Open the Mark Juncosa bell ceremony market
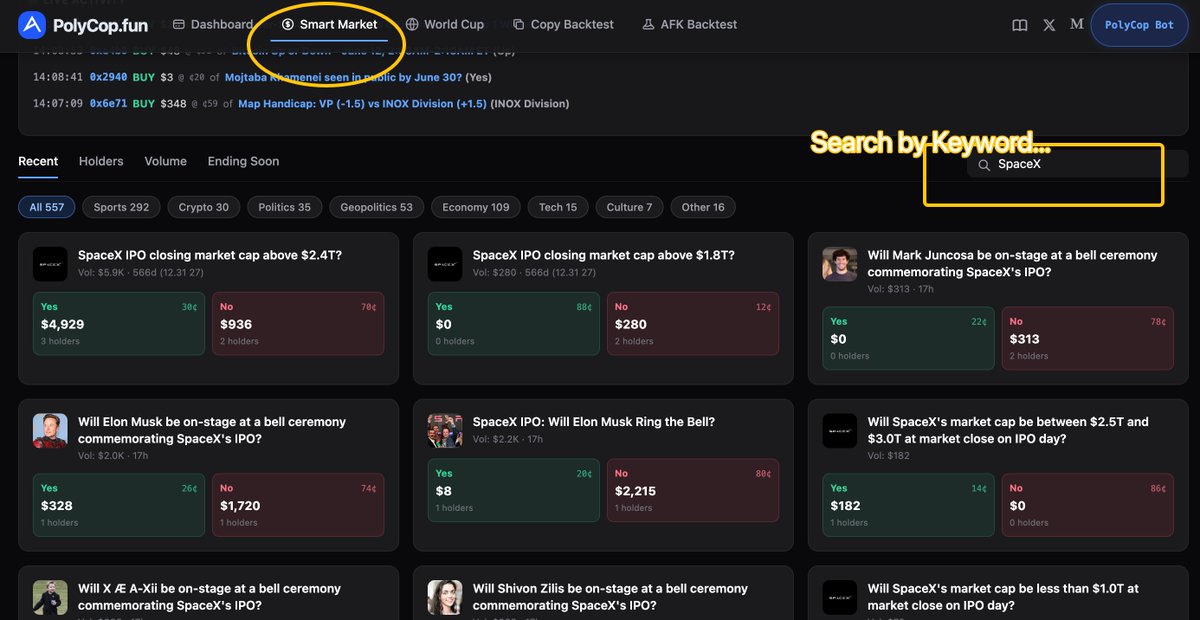This screenshot has width=1200, height=620. pyautogui.click(x=1012, y=263)
